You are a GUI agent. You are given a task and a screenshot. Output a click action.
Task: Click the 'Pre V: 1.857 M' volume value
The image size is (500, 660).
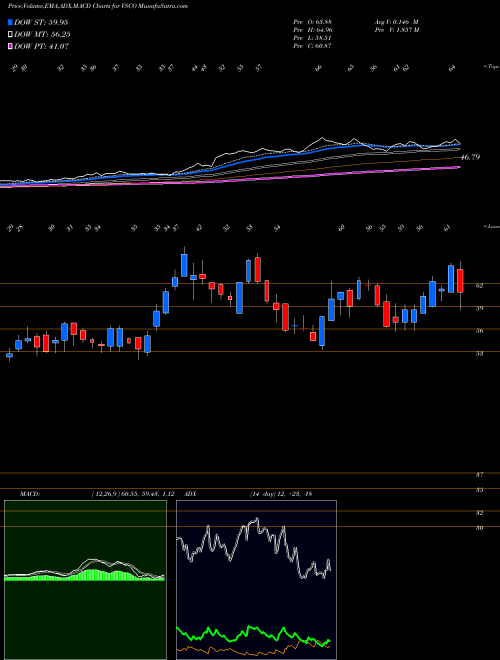pos(396,29)
